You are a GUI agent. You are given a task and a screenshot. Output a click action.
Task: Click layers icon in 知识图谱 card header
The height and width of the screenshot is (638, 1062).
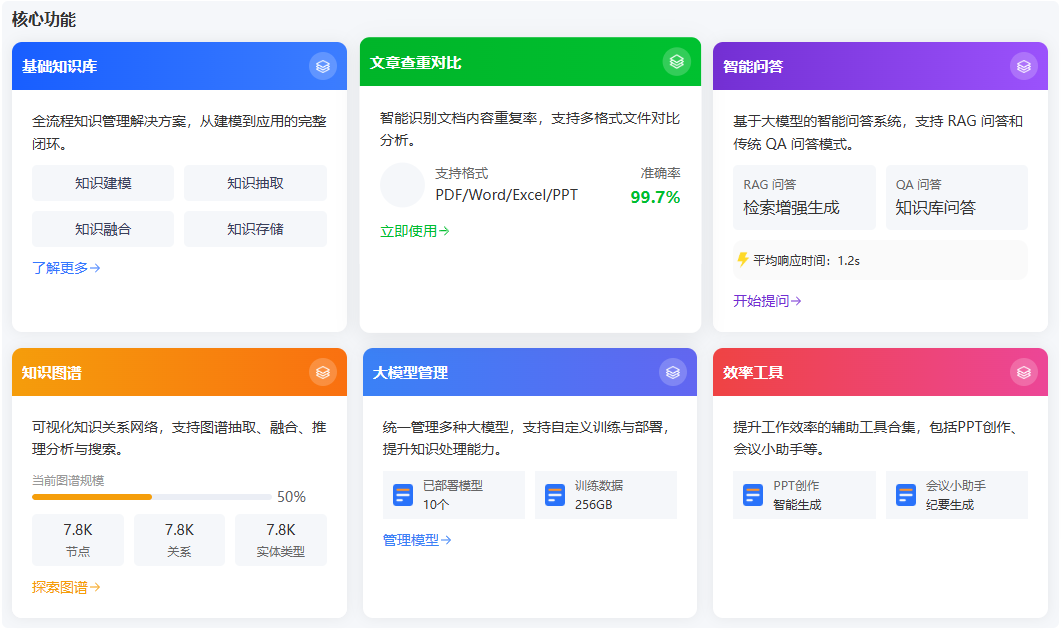323,373
